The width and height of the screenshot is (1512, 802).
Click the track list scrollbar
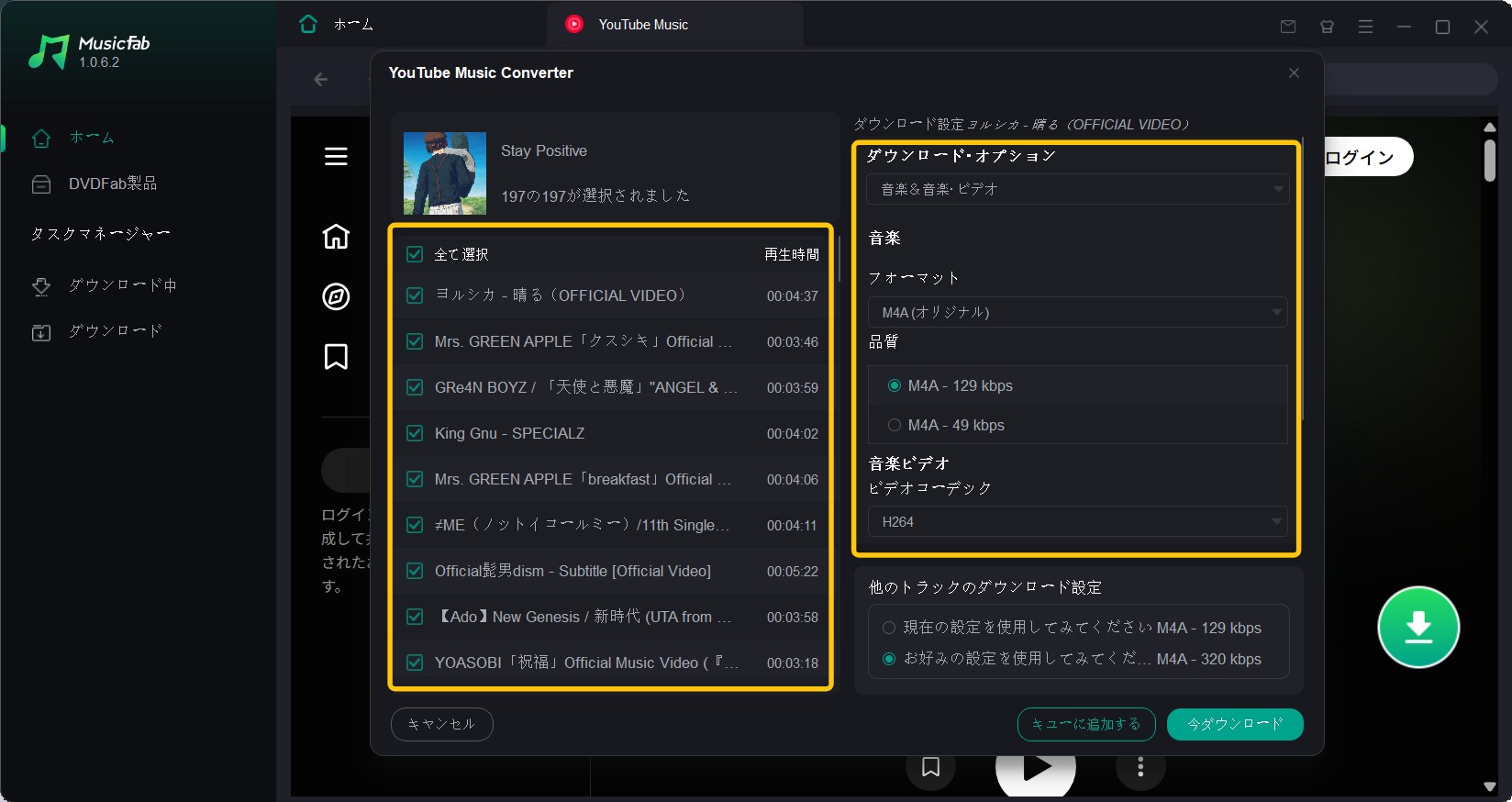[839, 260]
